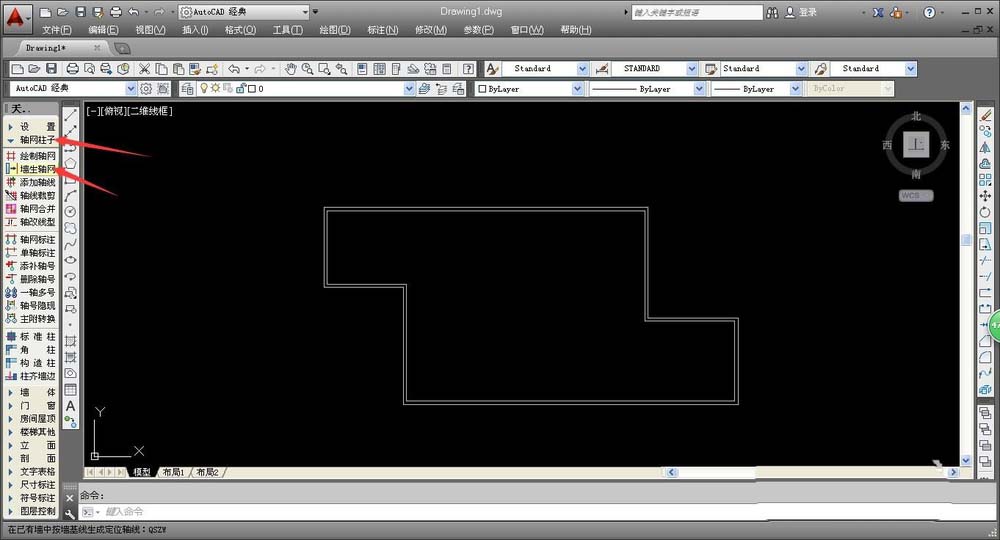
Task: Select the Multiline Text A tool
Action: (71, 406)
